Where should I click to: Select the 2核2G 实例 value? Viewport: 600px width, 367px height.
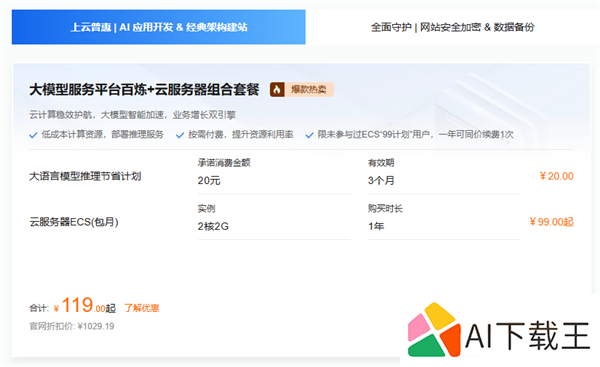(x=213, y=227)
